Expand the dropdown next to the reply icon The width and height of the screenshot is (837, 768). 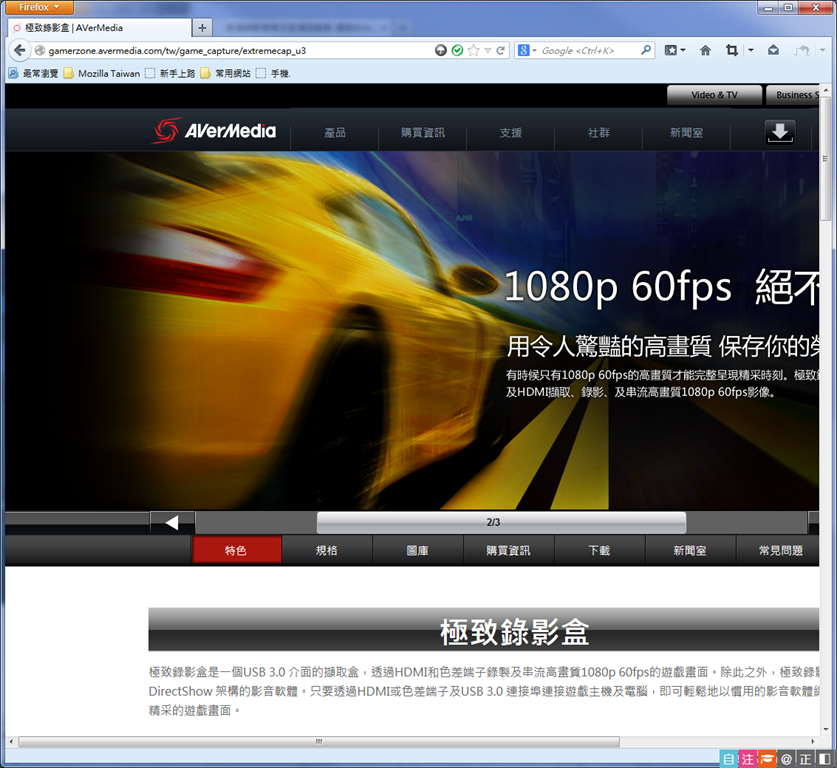click(823, 50)
